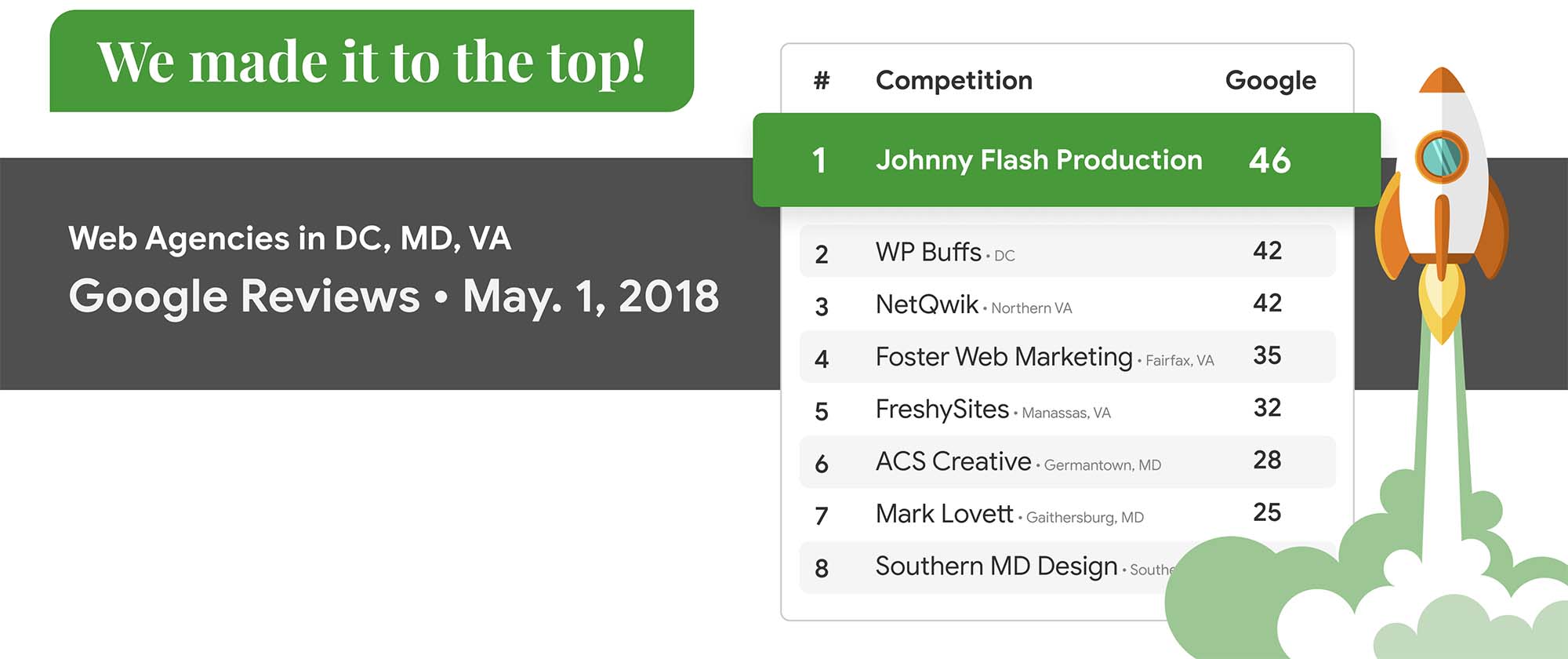Click the rocket's orange nose cone
This screenshot has width=1568, height=659.
coord(1442,80)
